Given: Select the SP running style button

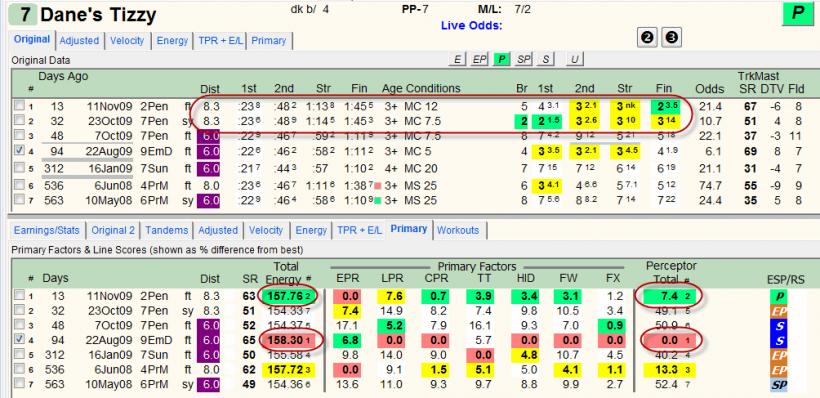Looking at the screenshot, I should coord(523,60).
